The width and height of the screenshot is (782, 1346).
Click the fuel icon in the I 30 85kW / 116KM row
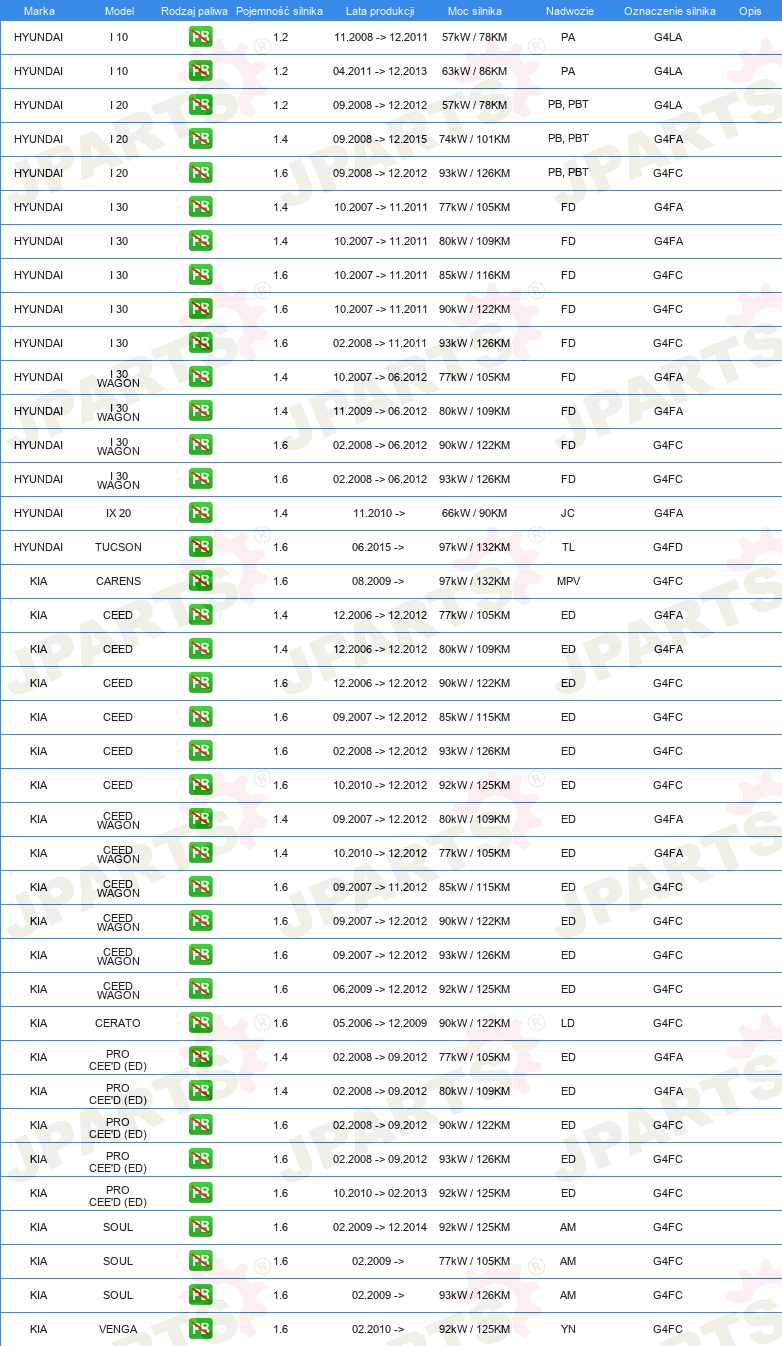pos(200,275)
